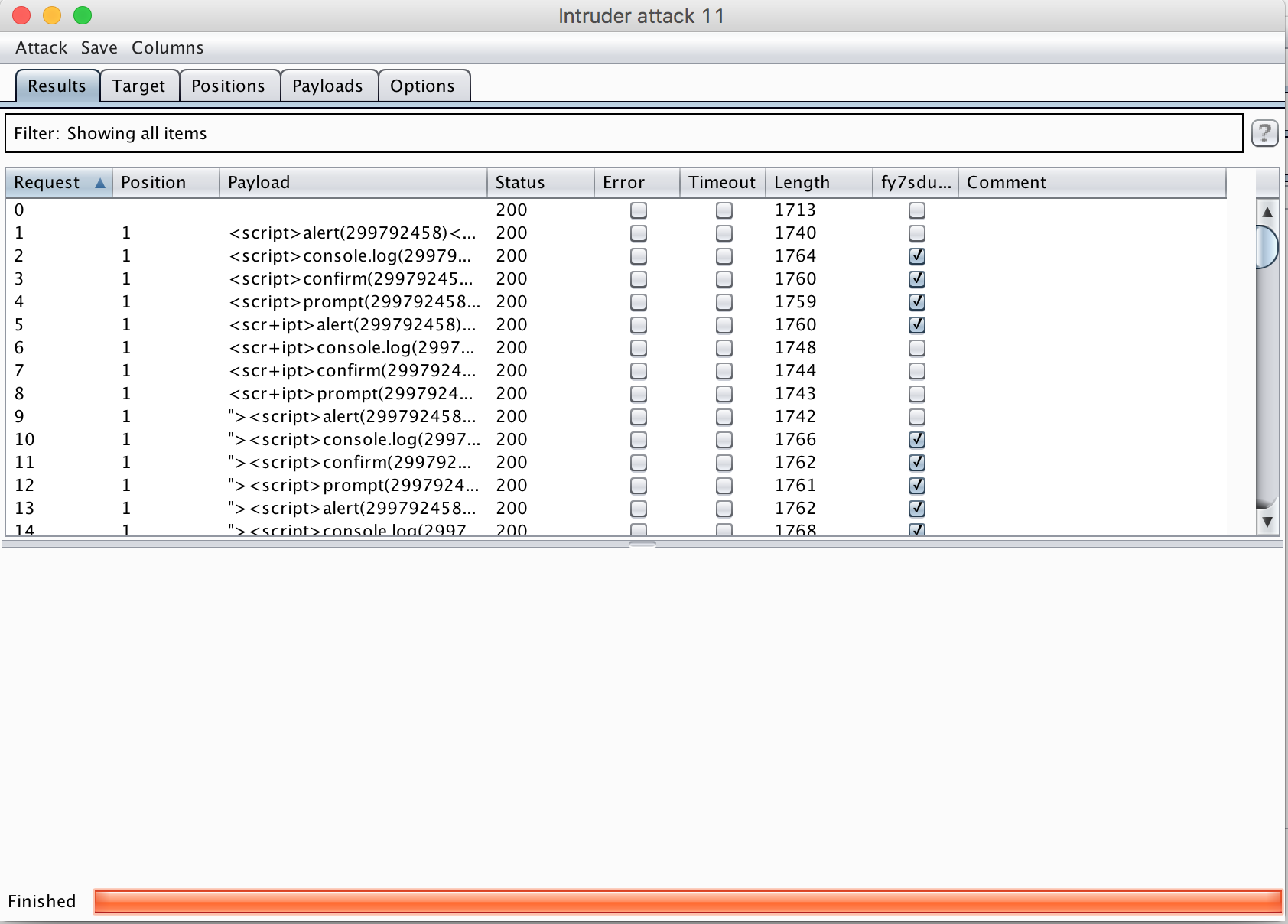Open the filter help question mark icon

(1264, 133)
